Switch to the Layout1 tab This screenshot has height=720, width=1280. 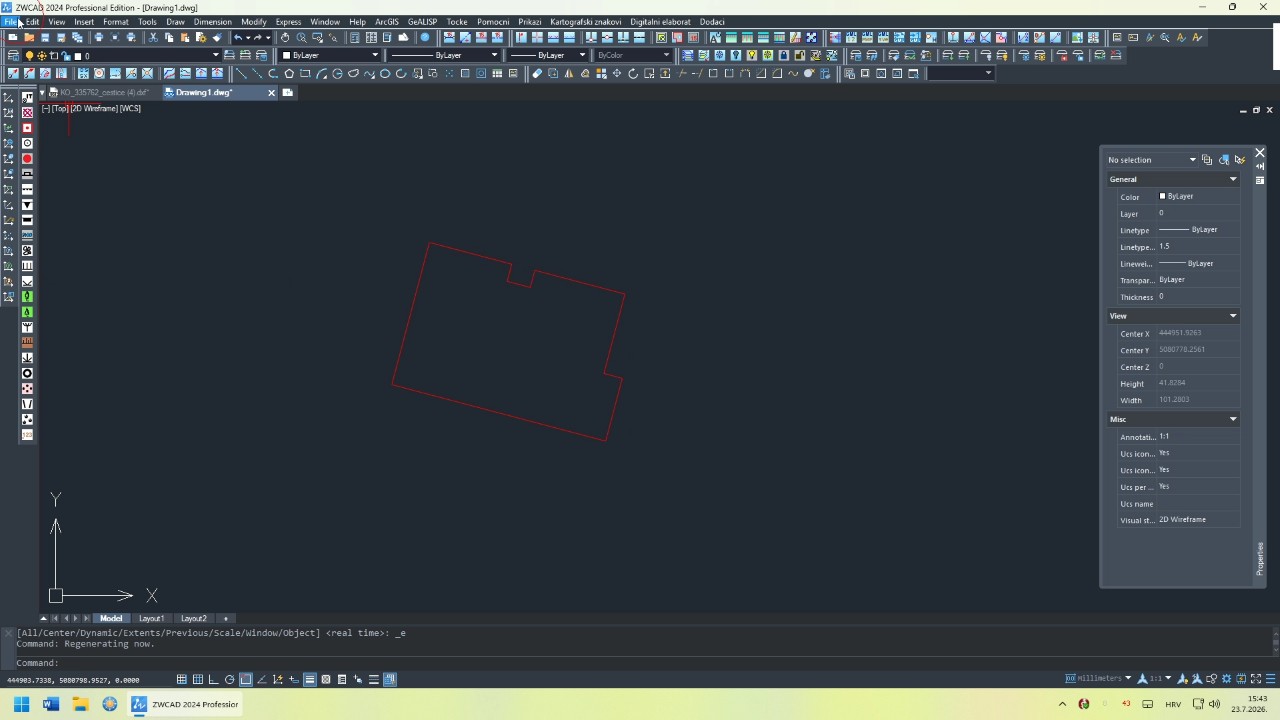tap(151, 618)
